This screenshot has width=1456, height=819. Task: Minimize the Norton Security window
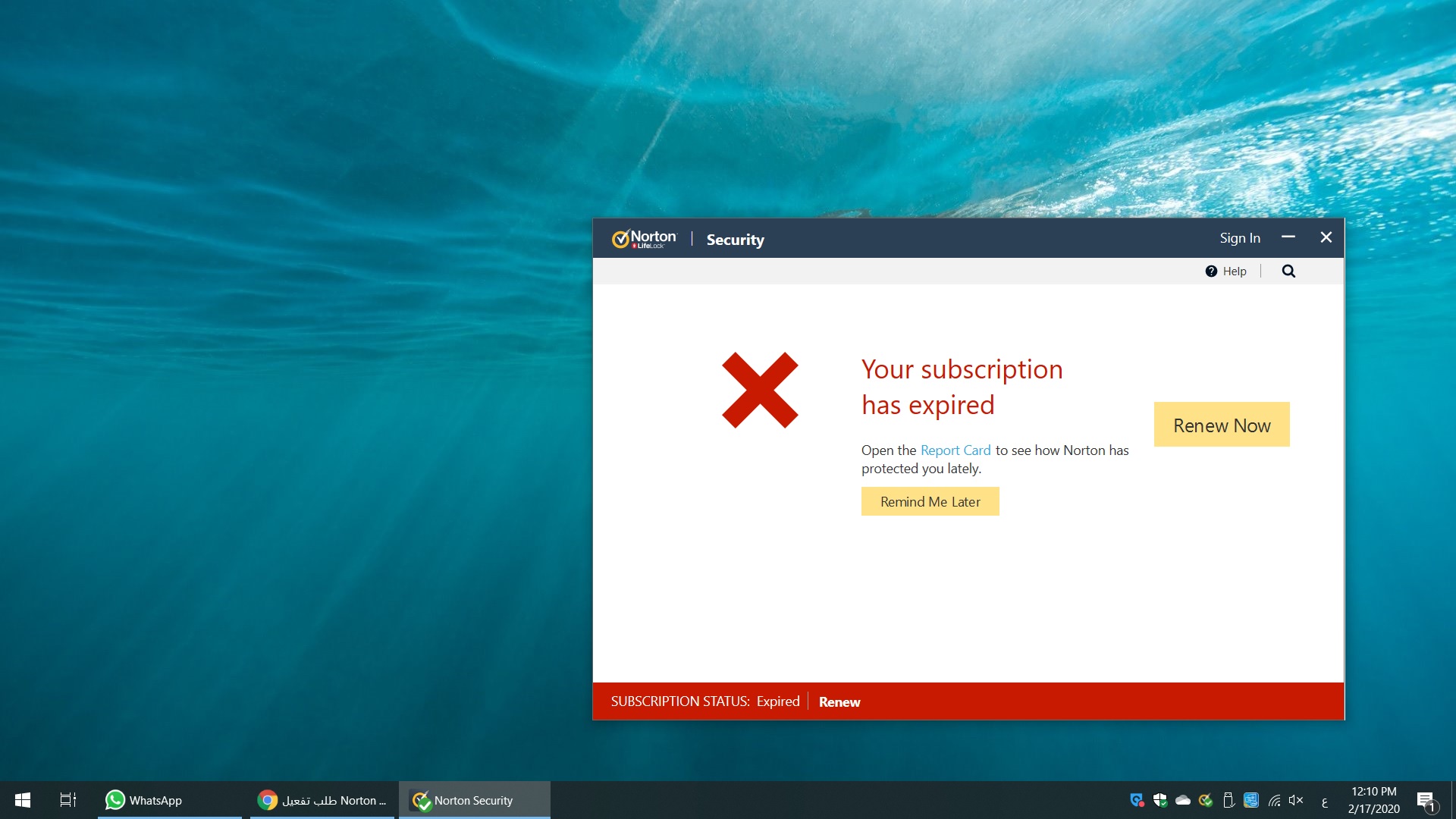[1288, 237]
